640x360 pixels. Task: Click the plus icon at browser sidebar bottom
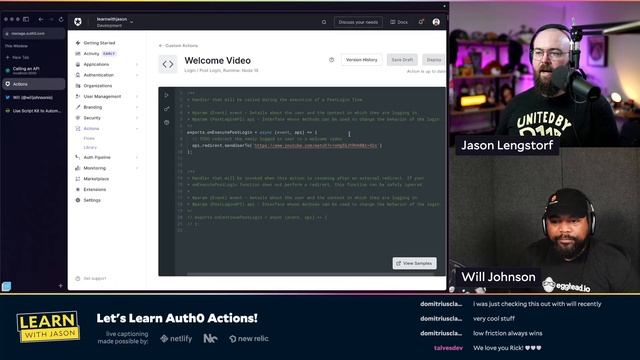[x=60, y=286]
